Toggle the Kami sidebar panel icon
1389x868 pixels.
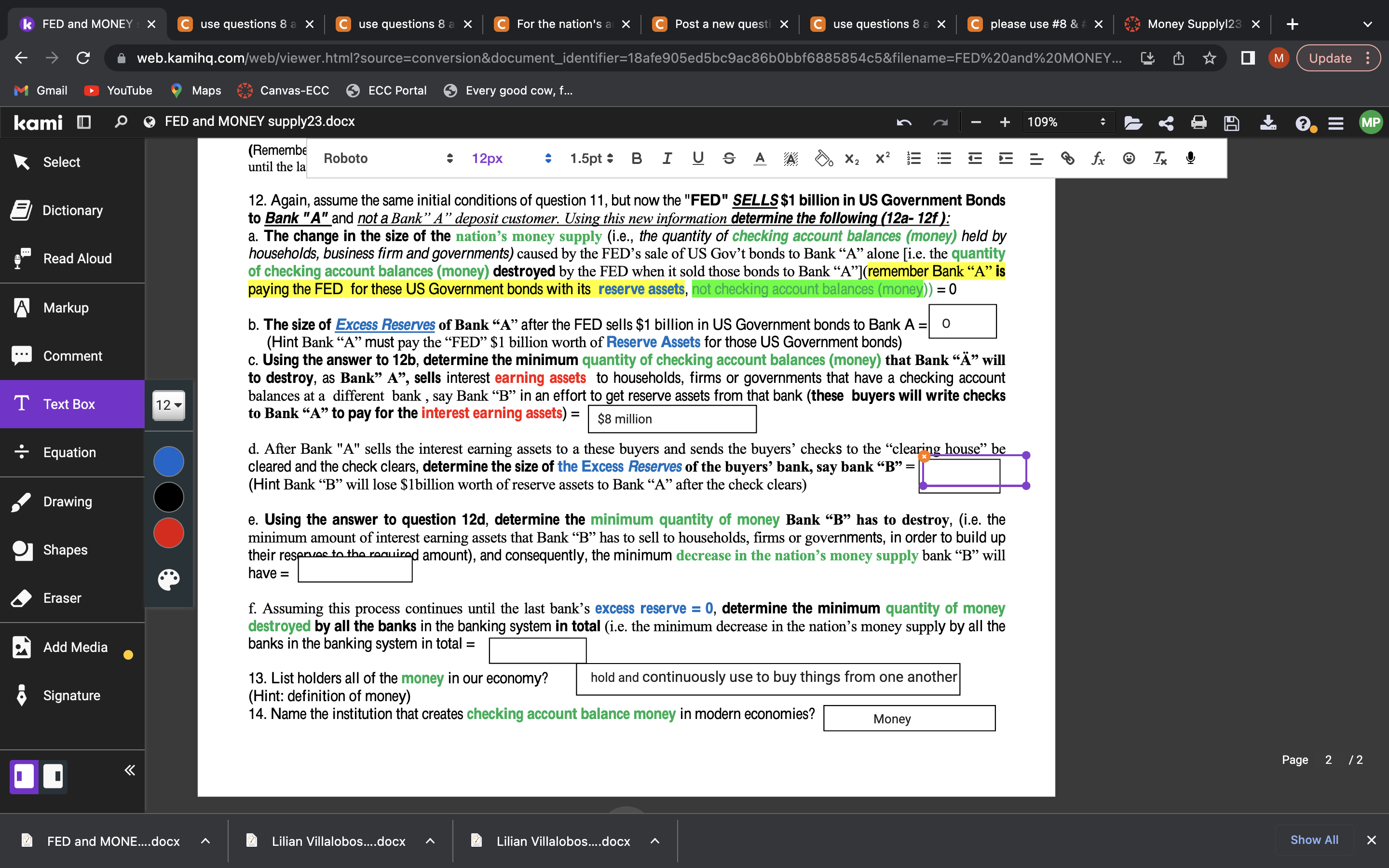(84, 122)
